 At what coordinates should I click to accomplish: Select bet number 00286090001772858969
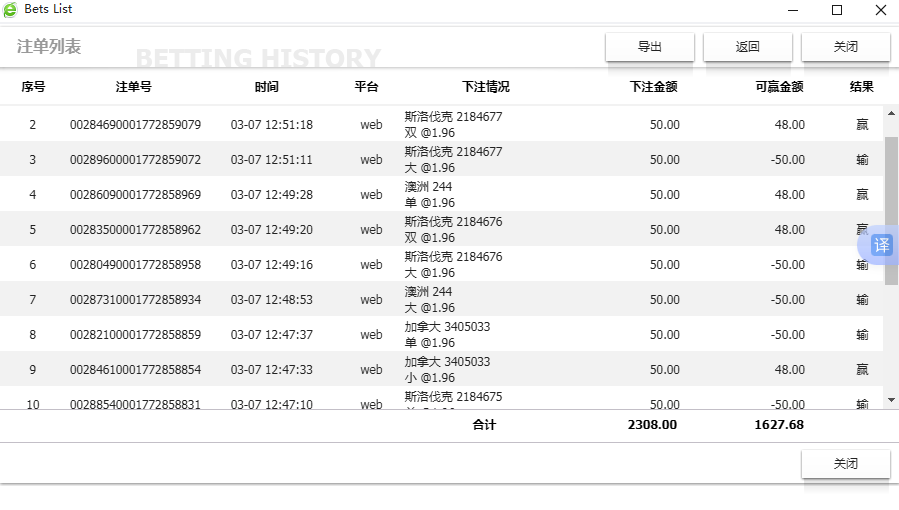135,194
